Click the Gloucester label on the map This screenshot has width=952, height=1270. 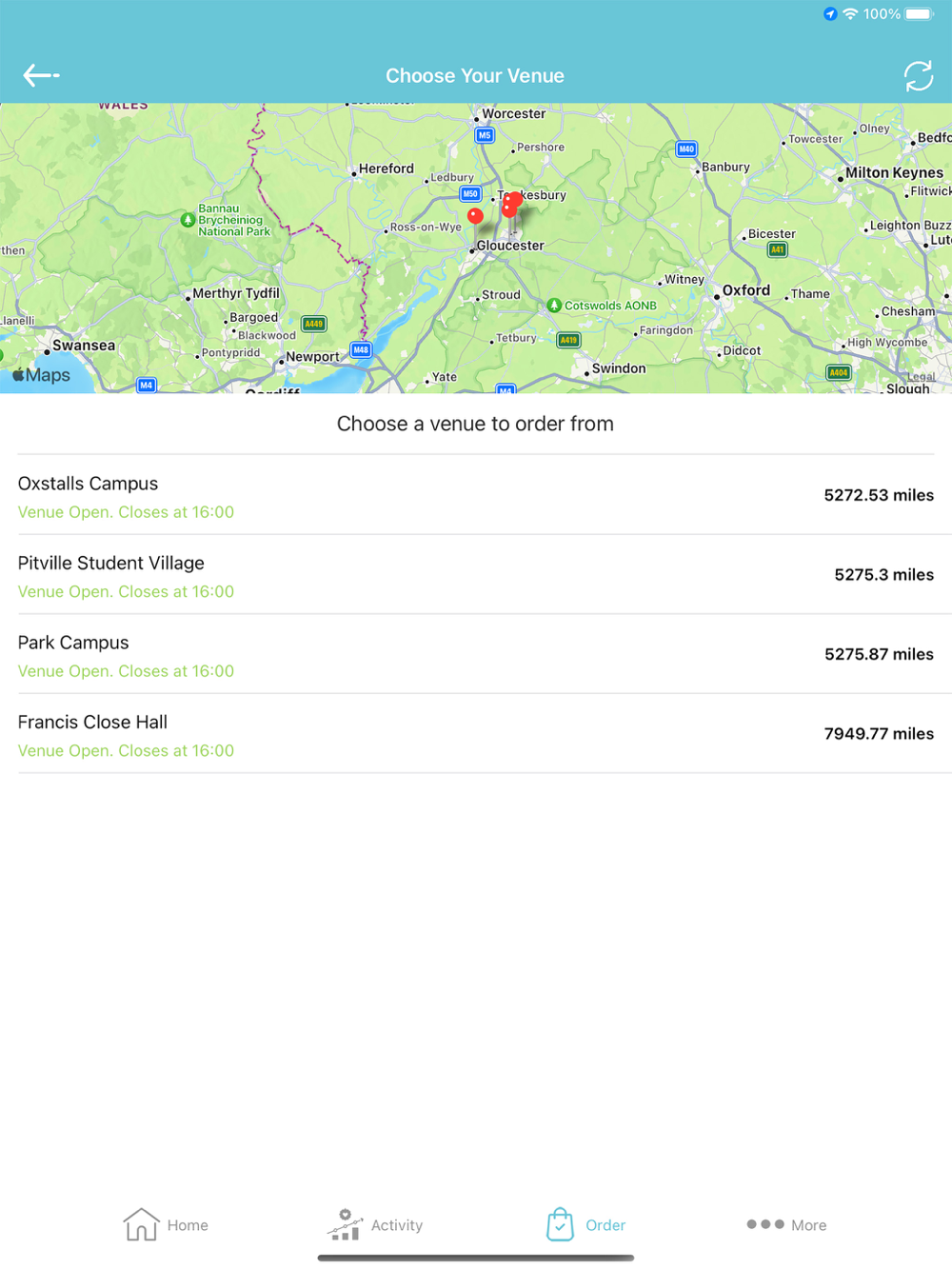[510, 246]
